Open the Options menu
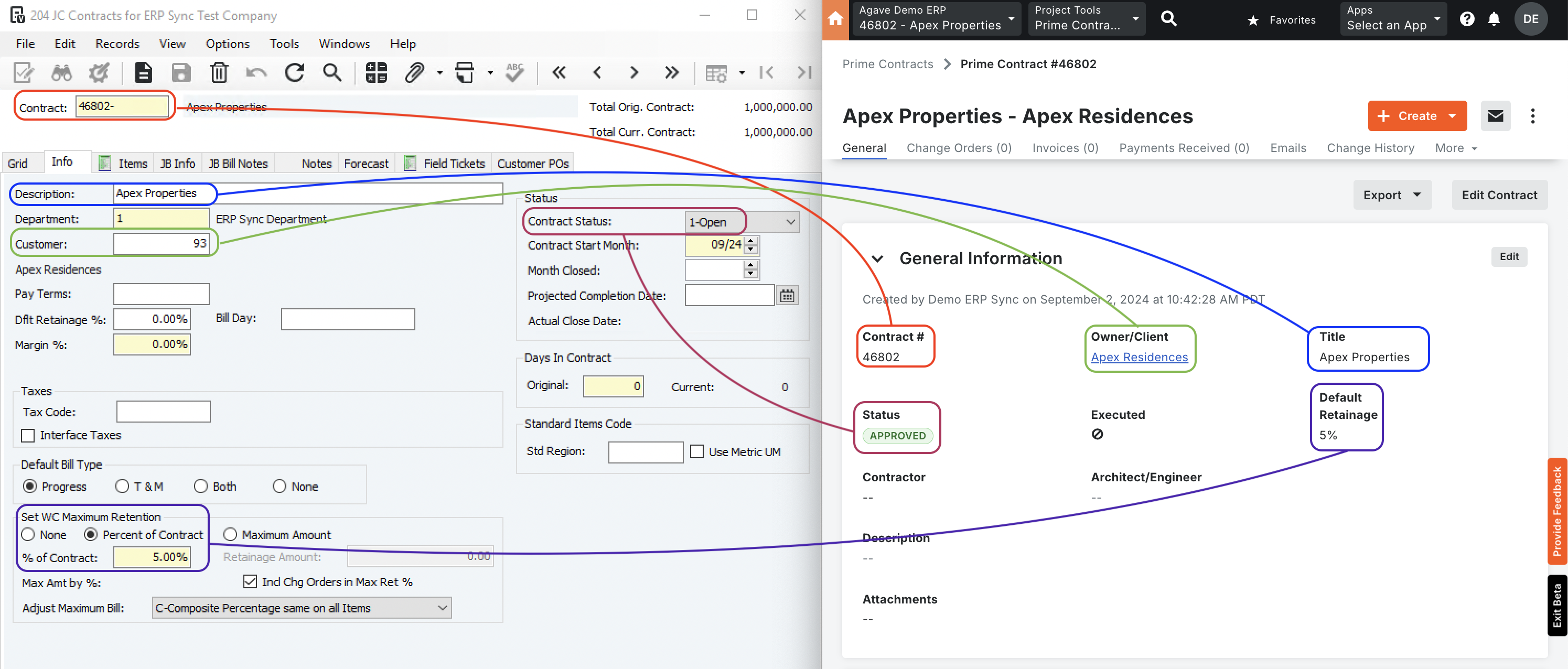This screenshot has width=1568, height=669. (228, 44)
